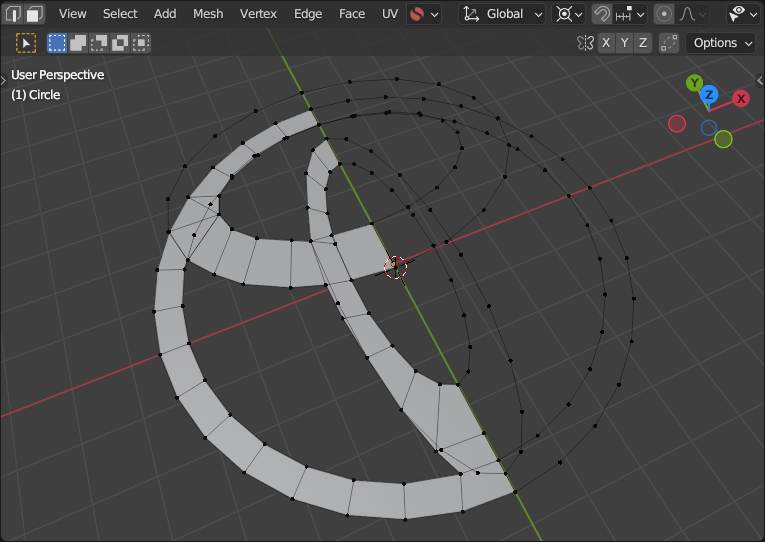Open the Add menu

[165, 14]
